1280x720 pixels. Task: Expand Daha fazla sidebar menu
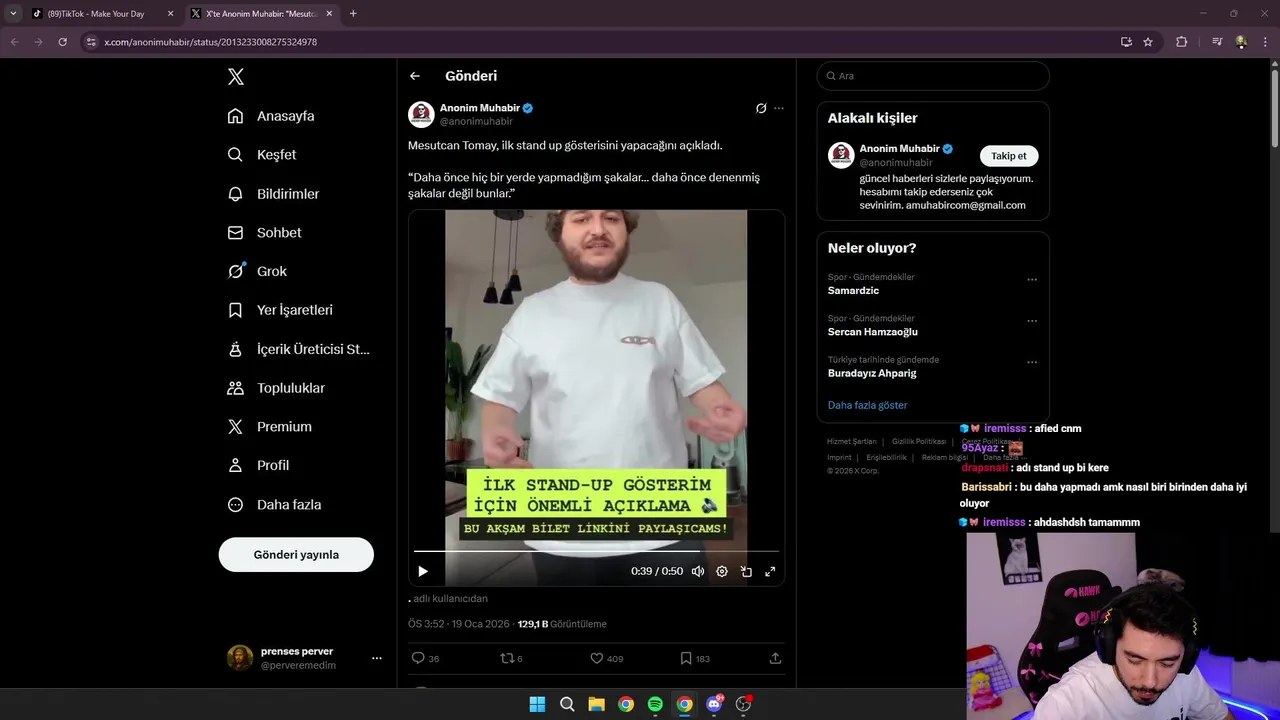(x=274, y=505)
